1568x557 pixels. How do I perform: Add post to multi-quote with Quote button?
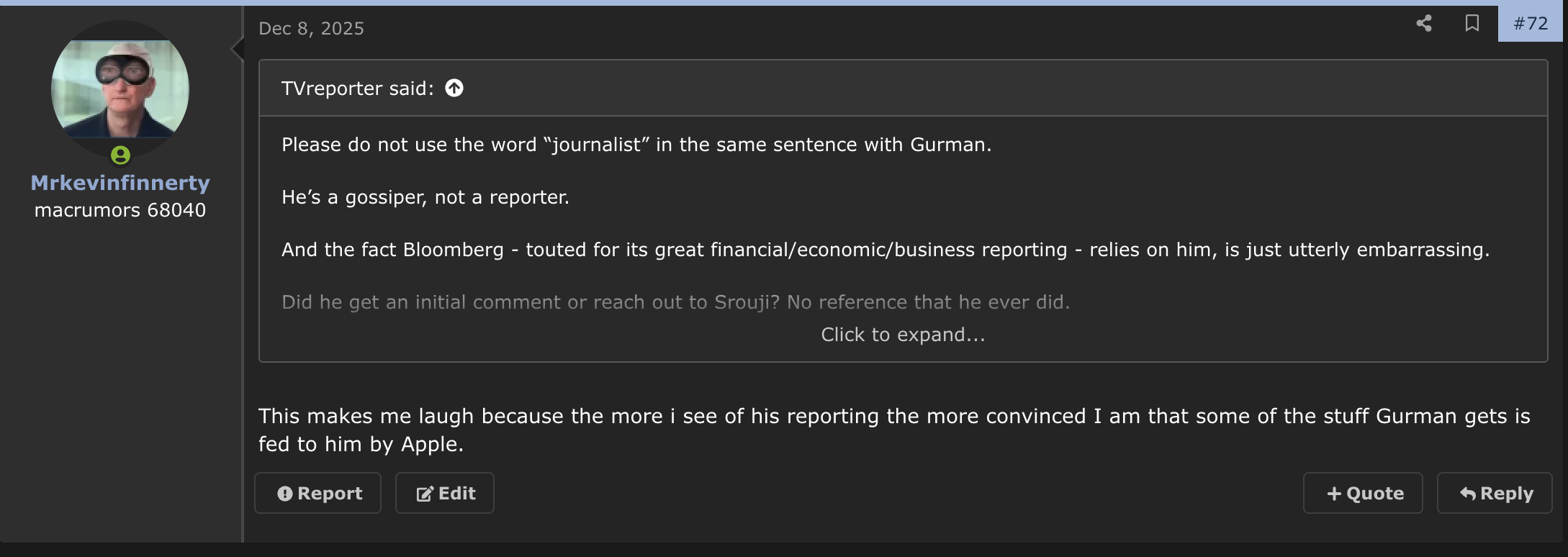[1363, 493]
